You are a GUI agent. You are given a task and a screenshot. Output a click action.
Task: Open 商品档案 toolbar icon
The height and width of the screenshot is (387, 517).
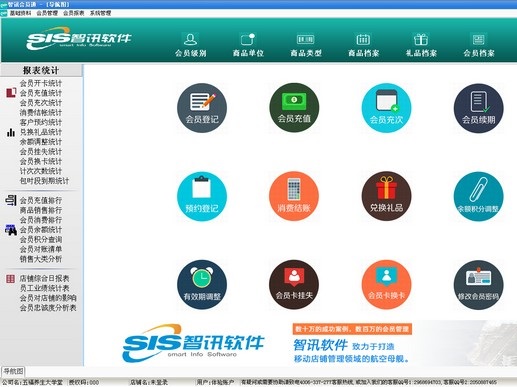[363, 45]
